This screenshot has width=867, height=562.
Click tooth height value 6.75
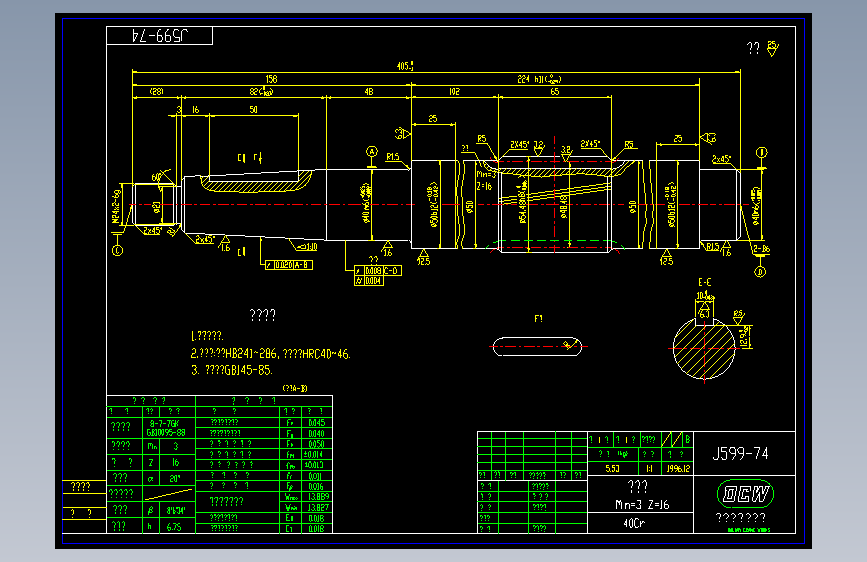coord(174,527)
